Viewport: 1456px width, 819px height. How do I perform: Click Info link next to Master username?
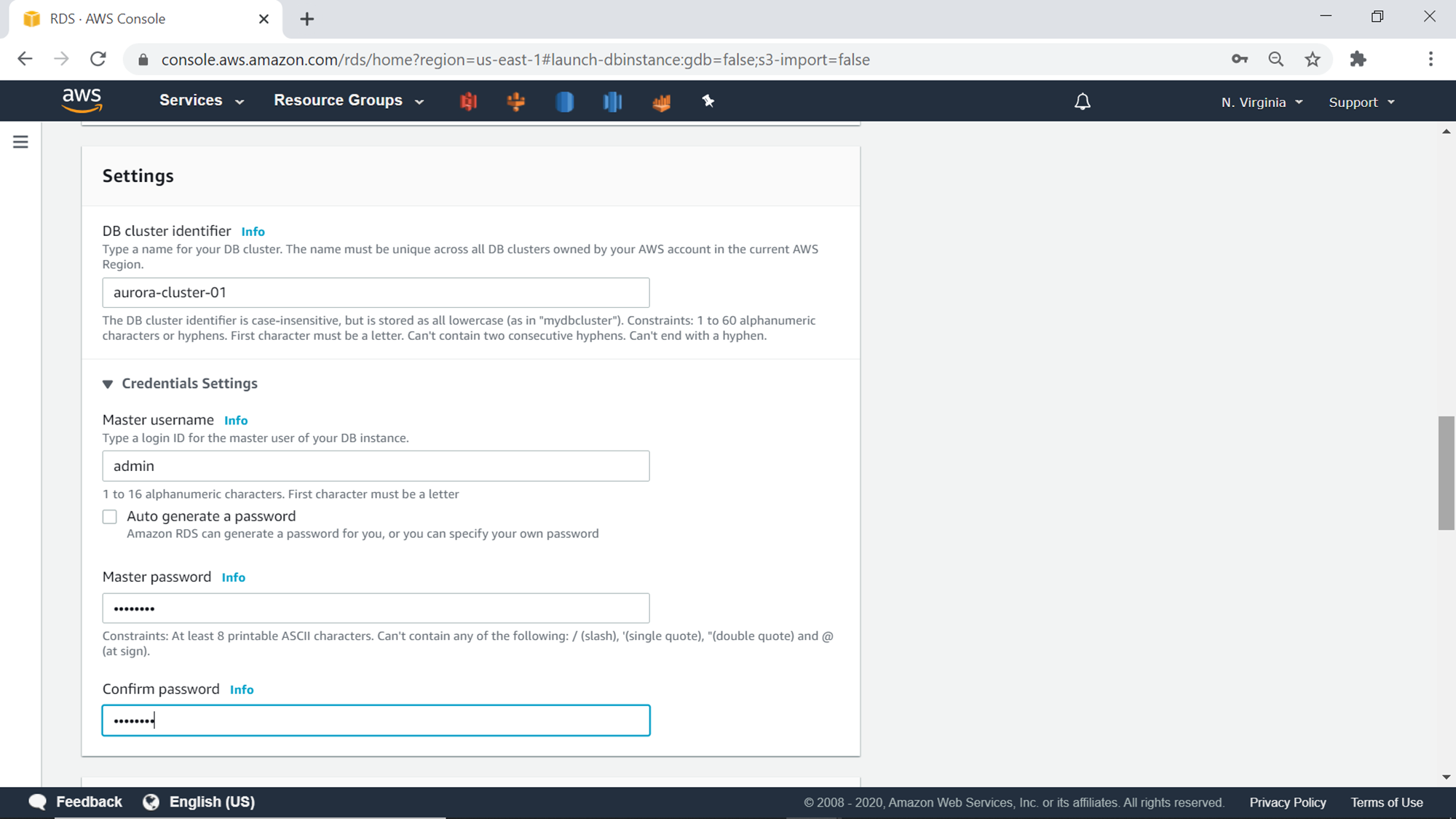pos(236,421)
